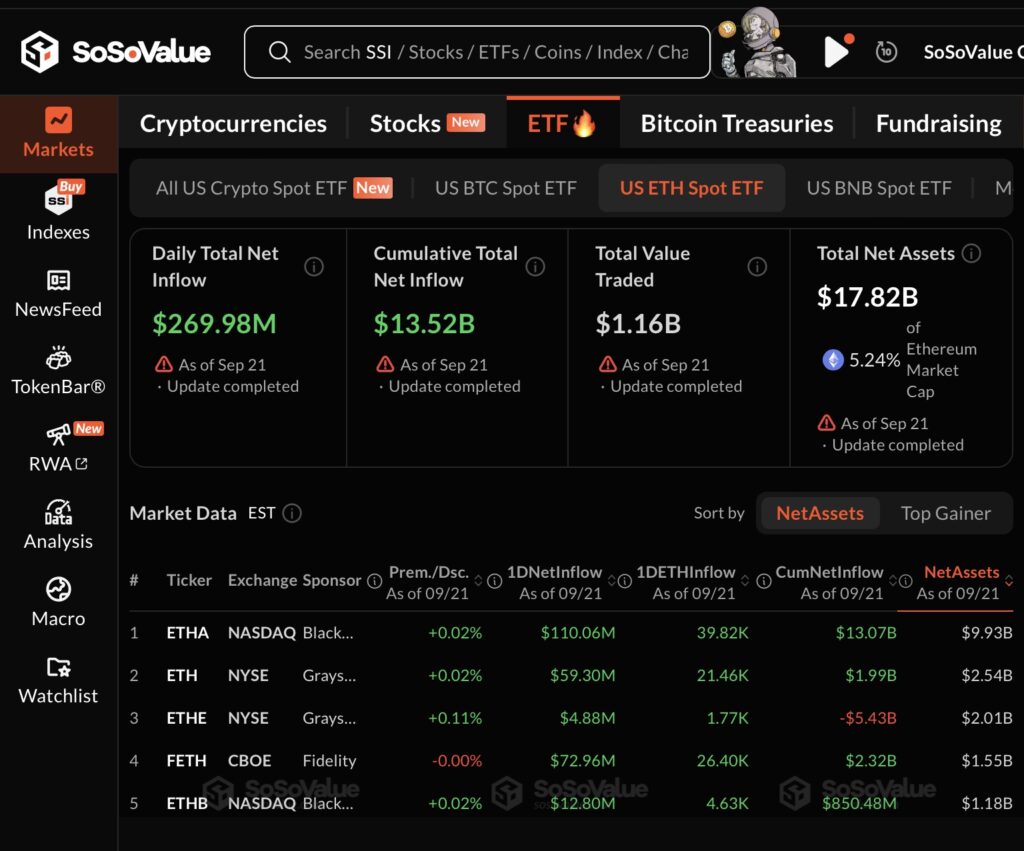Click the -0.00% premium value for FETH
The image size is (1024, 851).
coord(456,761)
